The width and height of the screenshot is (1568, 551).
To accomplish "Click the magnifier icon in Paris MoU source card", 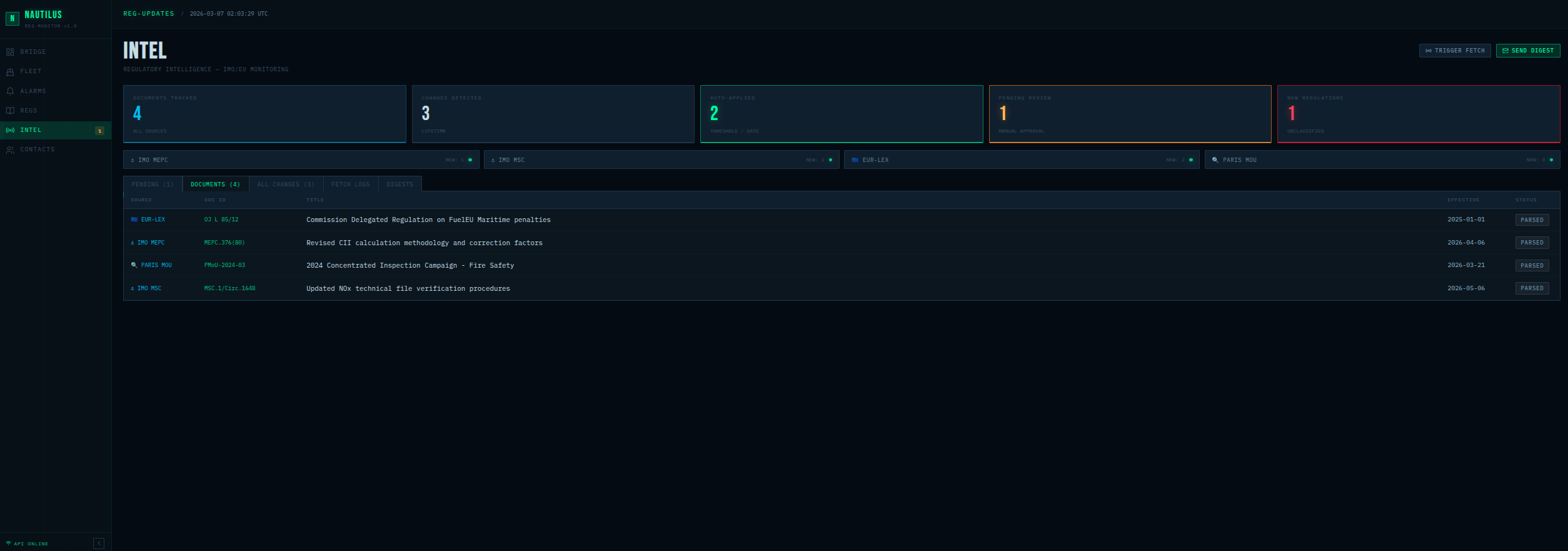I will click(1215, 160).
